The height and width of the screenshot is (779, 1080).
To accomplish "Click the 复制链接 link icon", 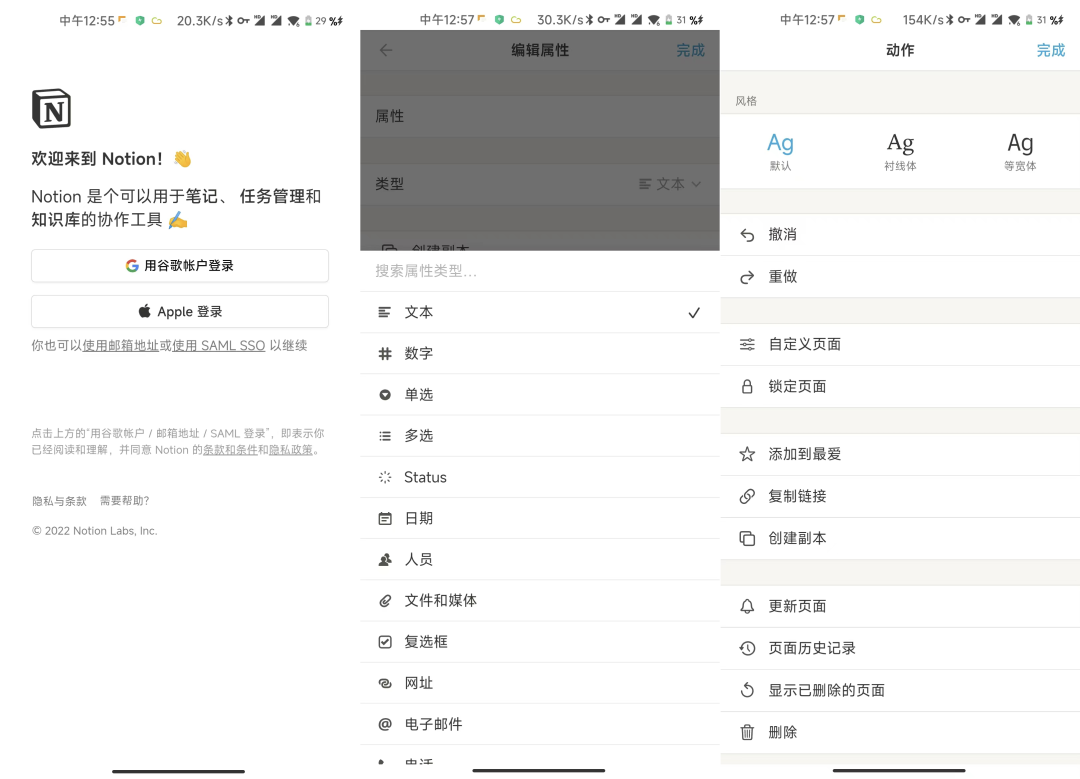I will click(747, 496).
